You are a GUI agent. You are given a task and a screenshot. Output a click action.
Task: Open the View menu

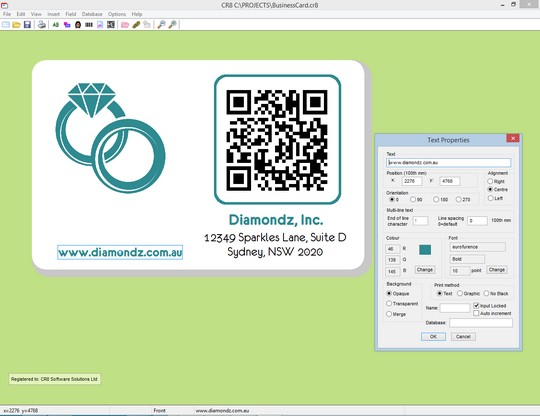pyautogui.click(x=36, y=14)
